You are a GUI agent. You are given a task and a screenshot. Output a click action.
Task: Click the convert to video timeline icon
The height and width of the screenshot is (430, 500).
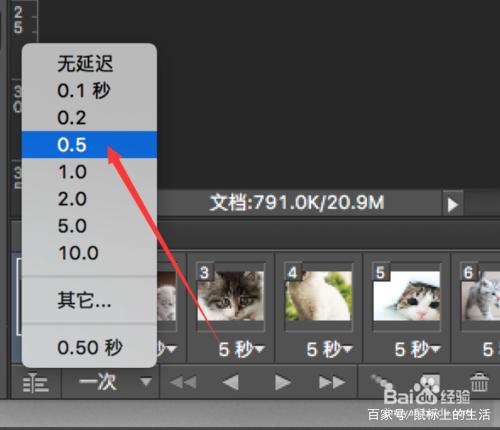pyautogui.click(x=36, y=383)
